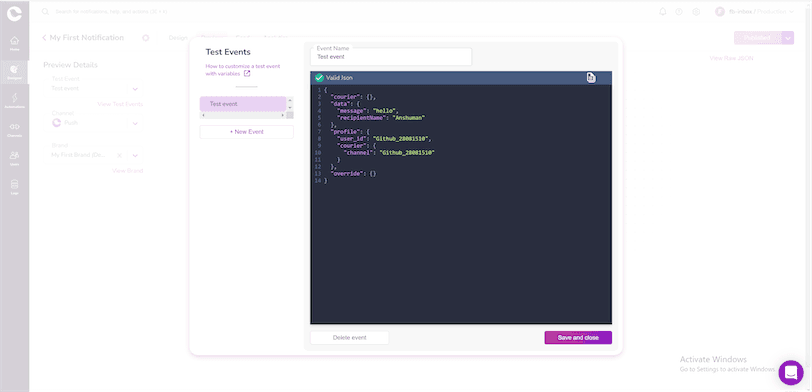Expand the Channel Push dropdown
Viewport: 812px width, 392px height.
click(135, 123)
